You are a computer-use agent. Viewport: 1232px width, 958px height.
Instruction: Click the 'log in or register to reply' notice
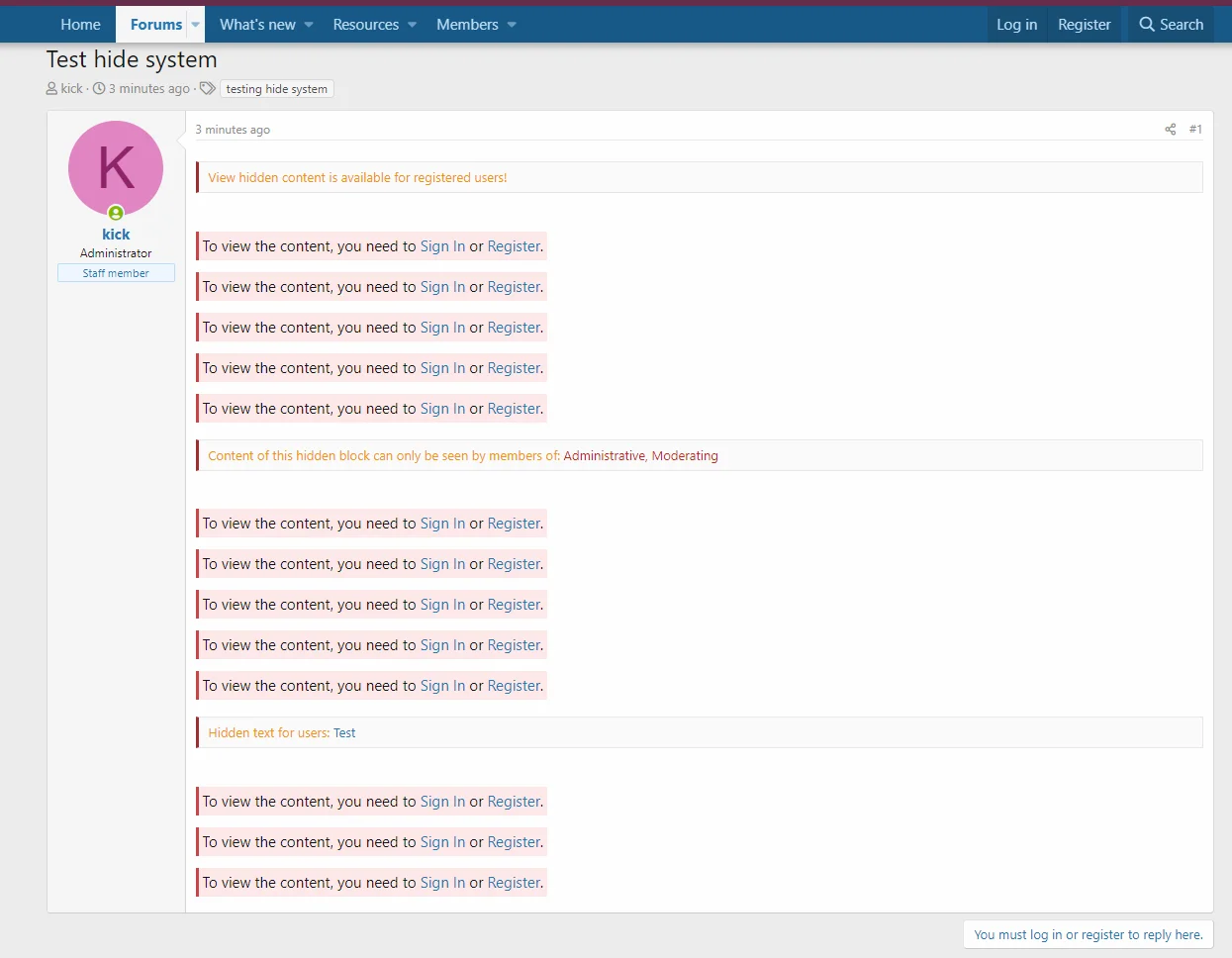coord(1088,933)
